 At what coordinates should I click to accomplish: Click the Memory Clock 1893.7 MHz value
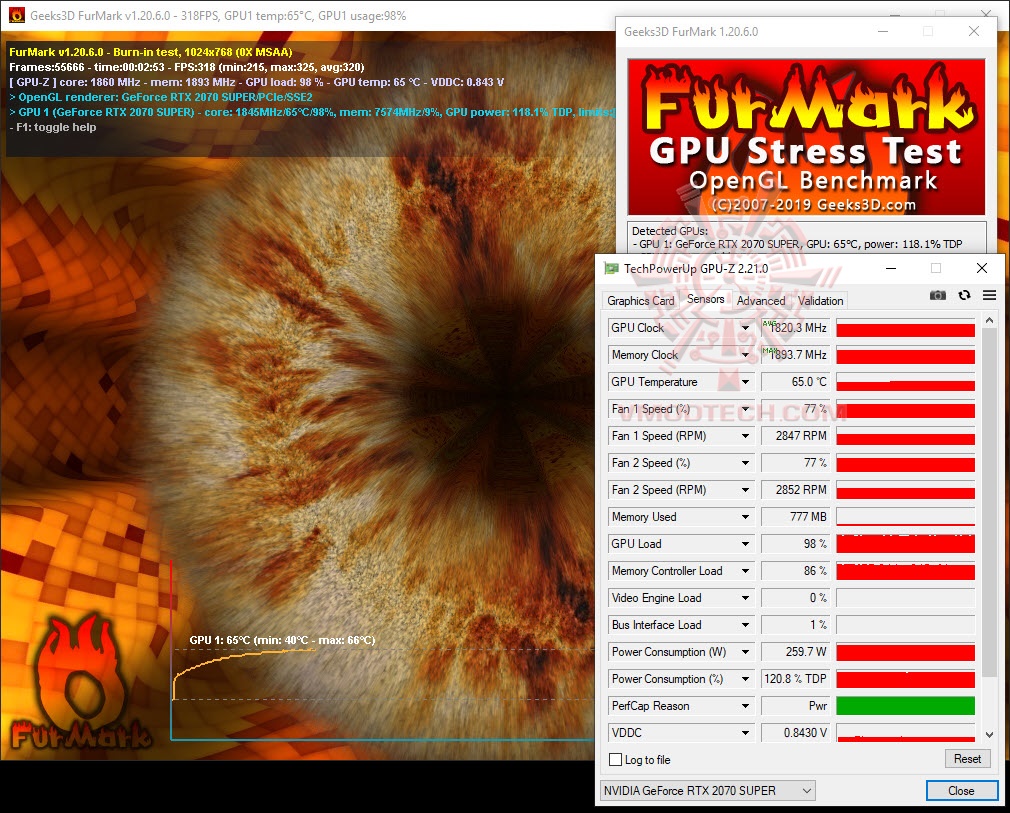tap(796, 355)
